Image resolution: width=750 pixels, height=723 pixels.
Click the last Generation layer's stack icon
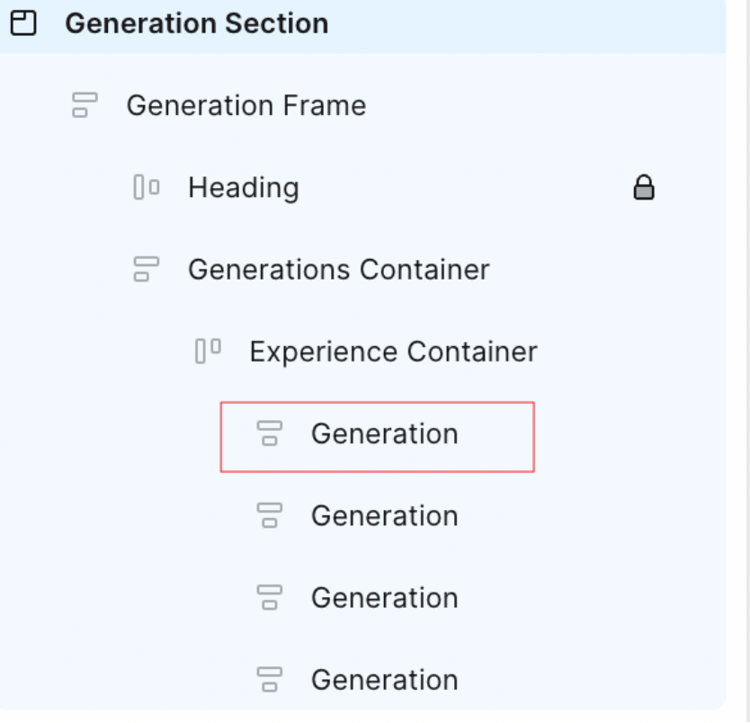click(269, 679)
